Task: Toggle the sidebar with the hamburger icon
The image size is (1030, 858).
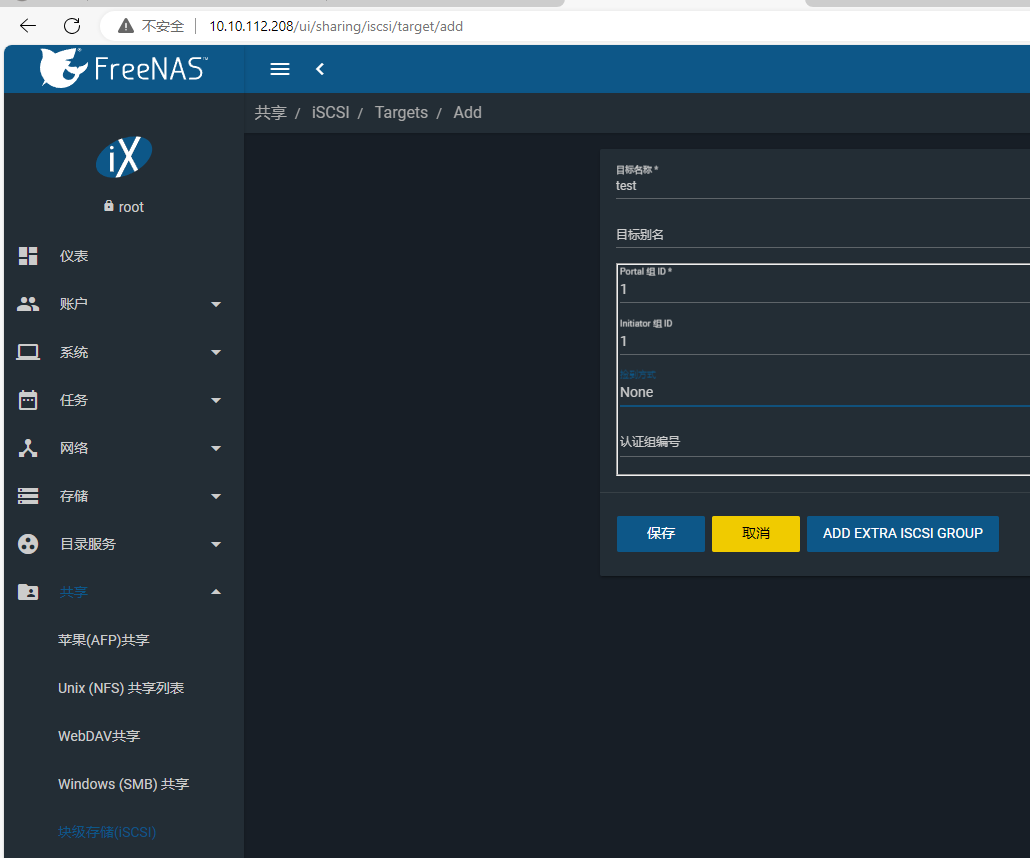Action: [x=279, y=68]
